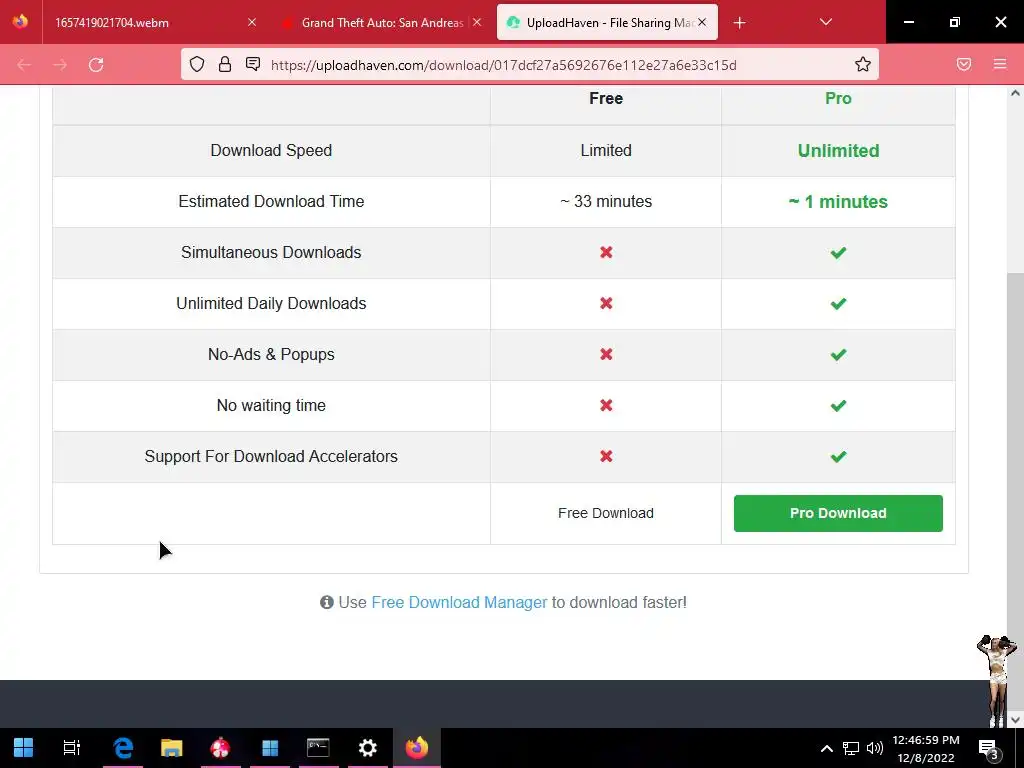The width and height of the screenshot is (1024, 768).
Task: Close the UploadHaven tab
Action: point(702,22)
